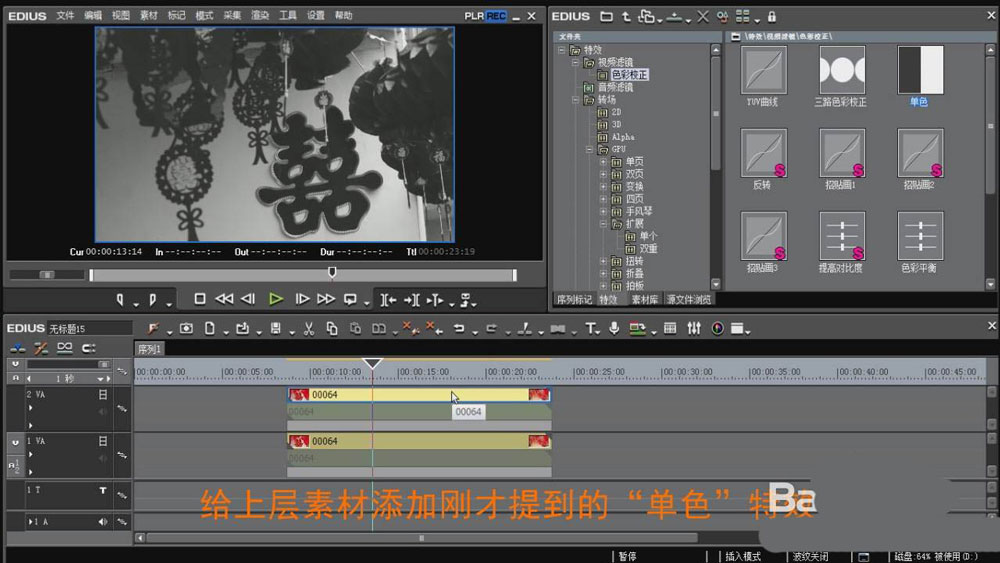1000x563 pixels.
Task: Click the Redo arrow icon
Action: pos(491,328)
